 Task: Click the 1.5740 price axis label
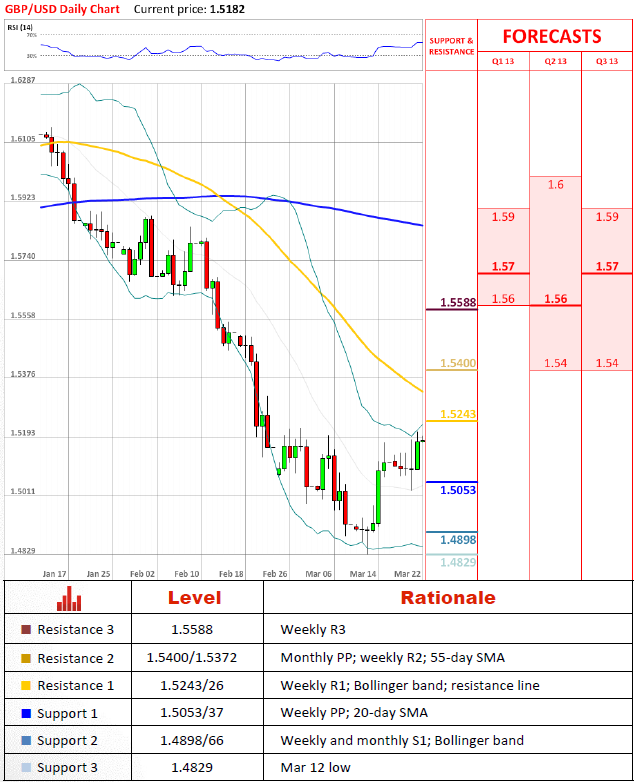coord(23,256)
